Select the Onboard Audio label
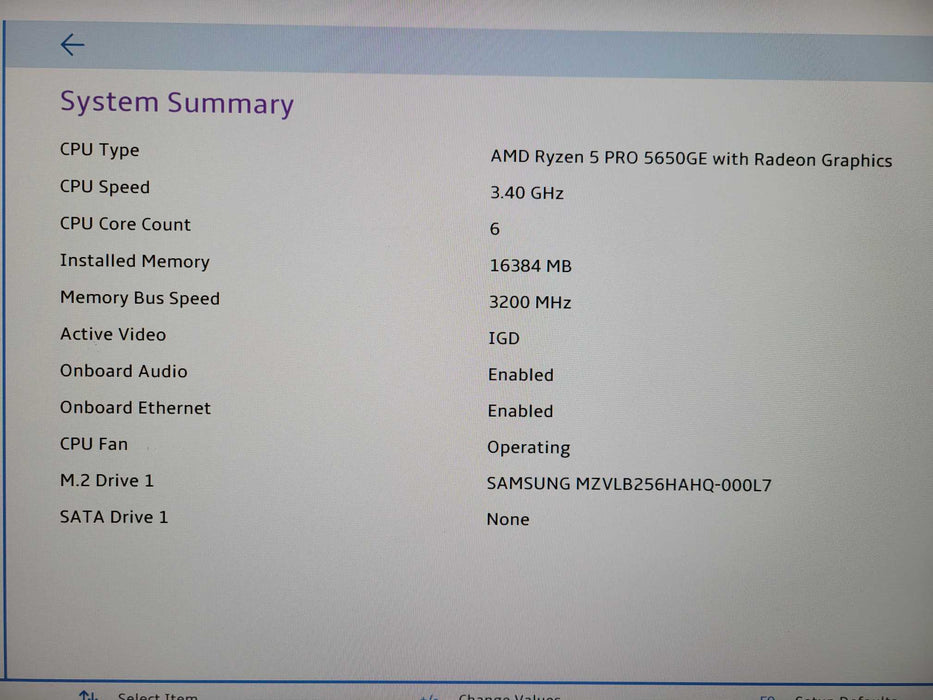The height and width of the screenshot is (700, 933). click(124, 371)
